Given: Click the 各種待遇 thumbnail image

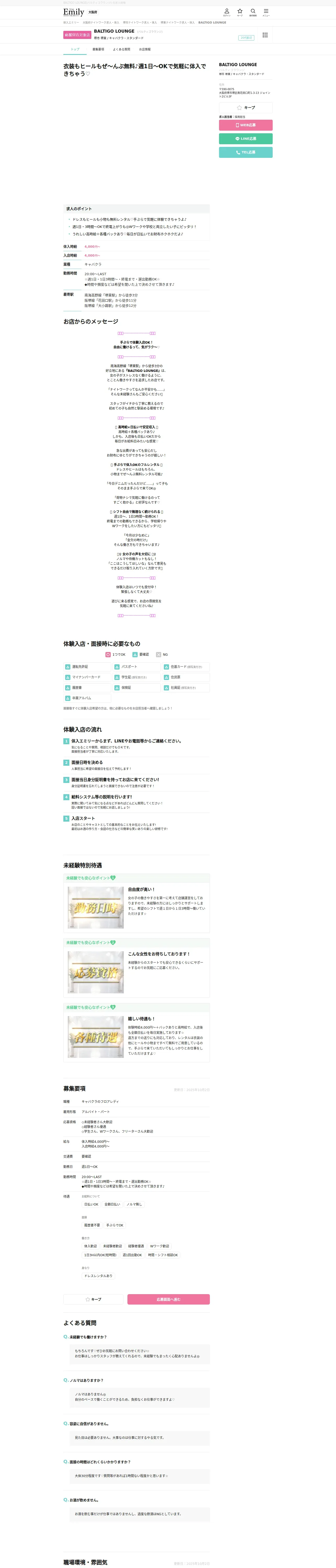Looking at the screenshot, I should coord(96,1037).
